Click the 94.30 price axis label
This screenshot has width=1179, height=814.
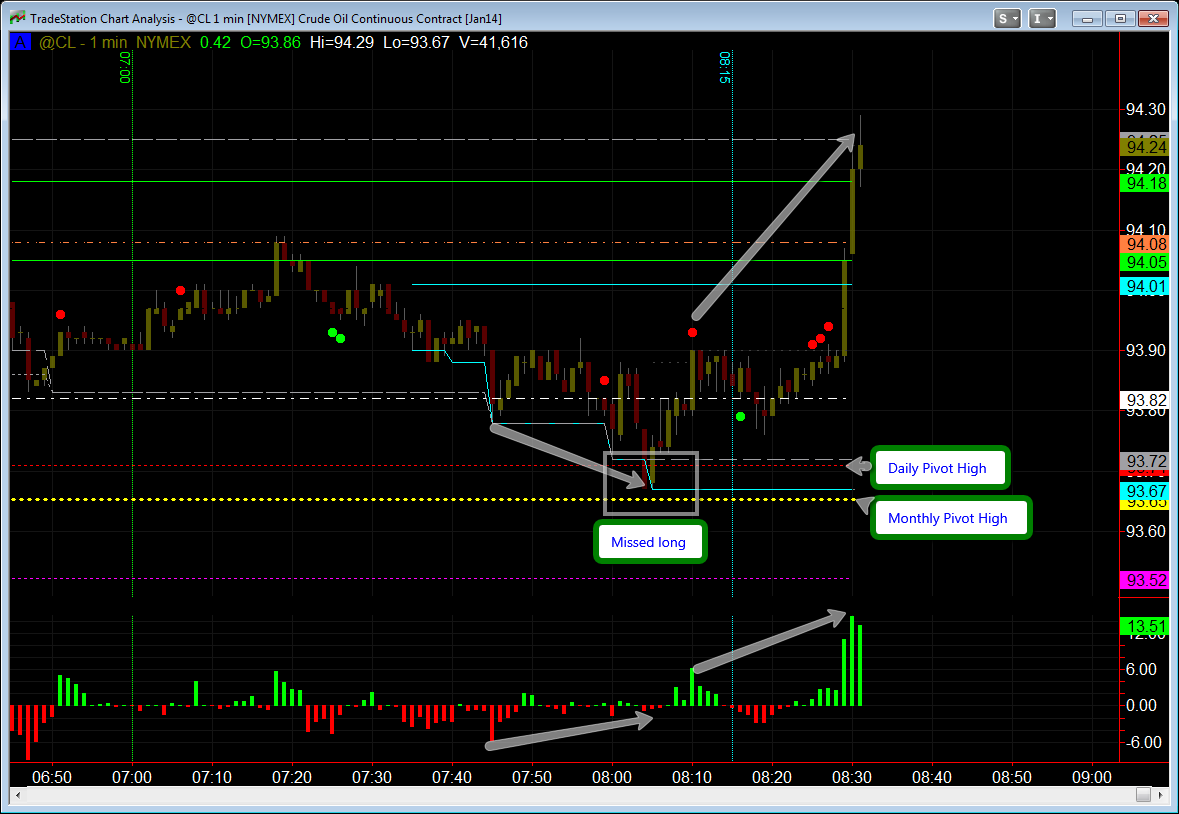click(x=1146, y=110)
